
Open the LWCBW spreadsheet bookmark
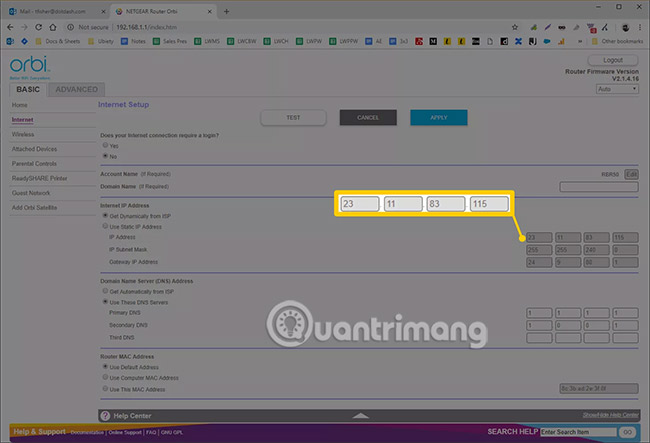click(242, 41)
